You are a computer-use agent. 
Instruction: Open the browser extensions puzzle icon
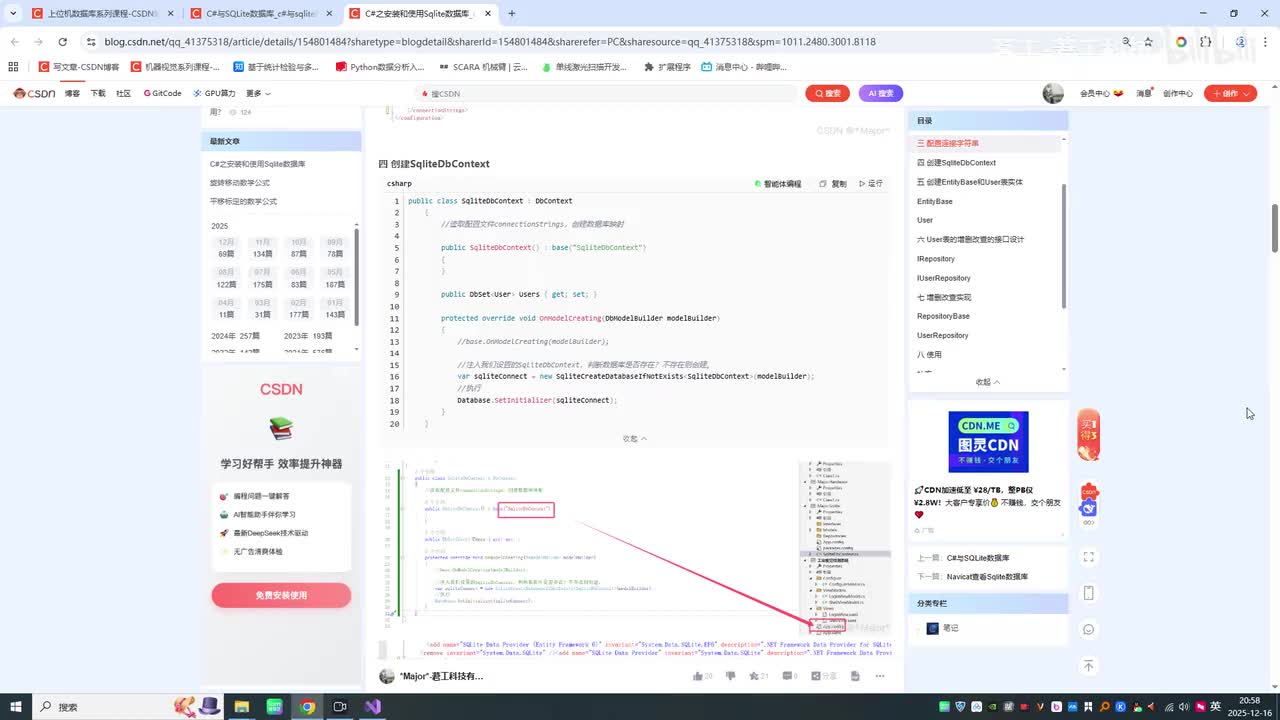(x=1205, y=42)
